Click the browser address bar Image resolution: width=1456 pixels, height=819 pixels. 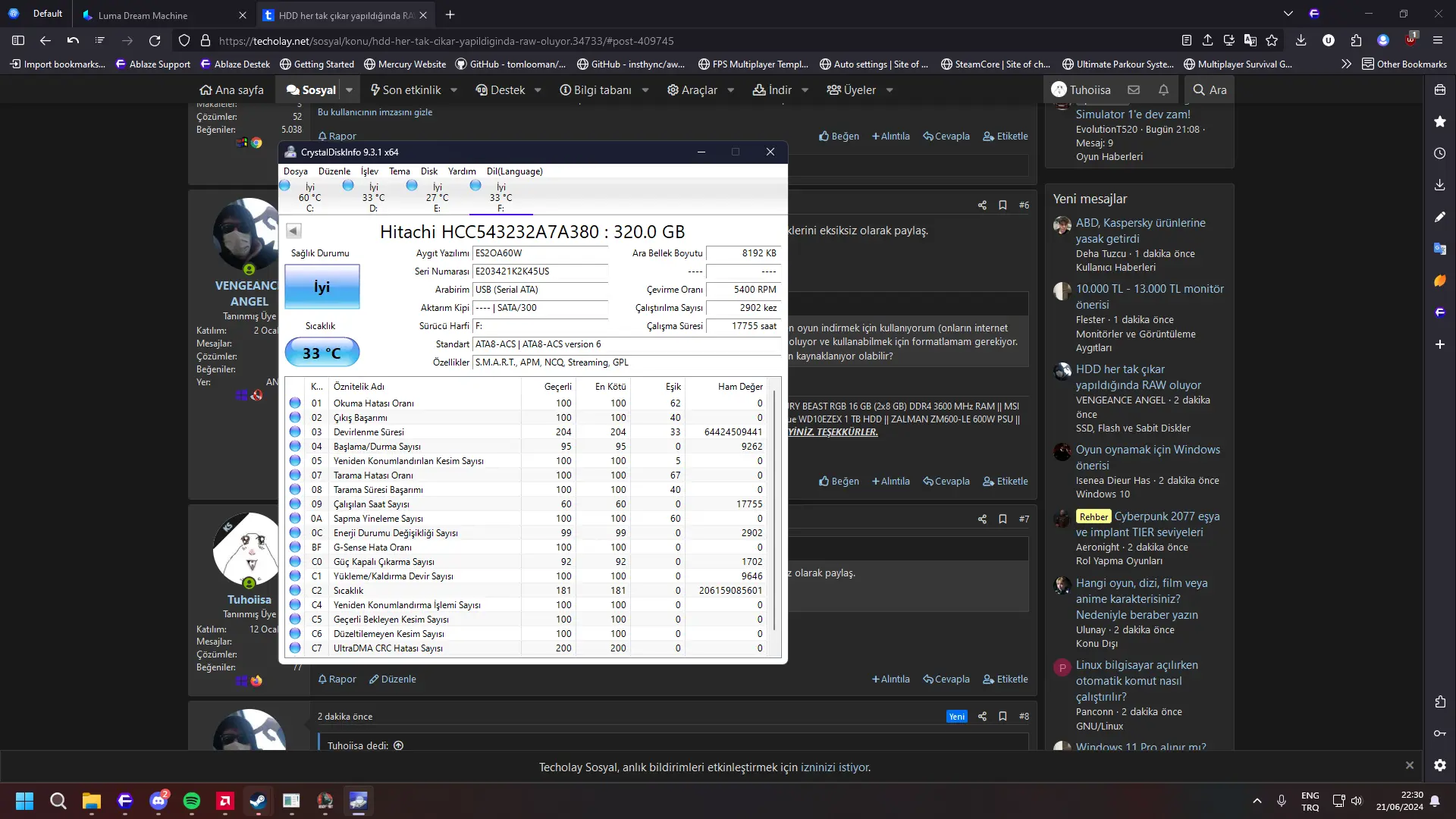point(682,41)
